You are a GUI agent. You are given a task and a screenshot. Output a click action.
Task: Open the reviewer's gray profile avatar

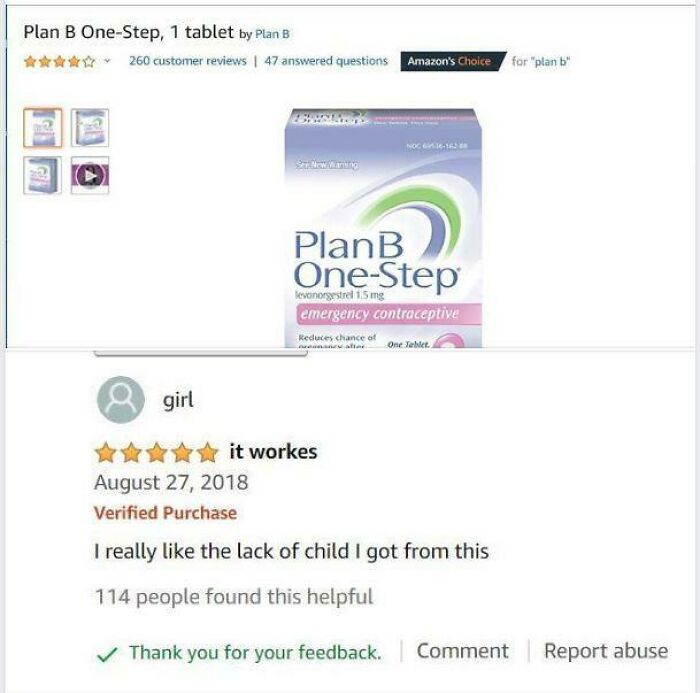(121, 399)
